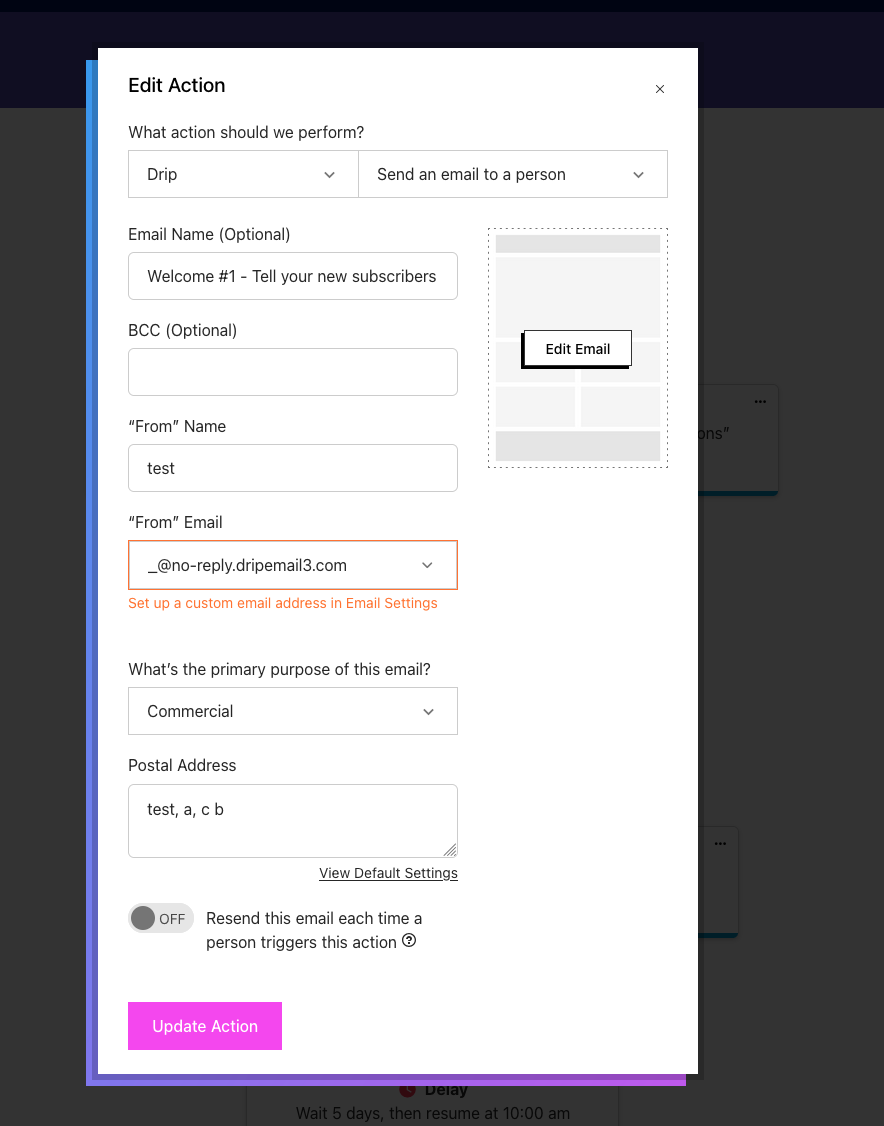Image resolution: width=884 pixels, height=1126 pixels.
Task: Click the Edit Email button
Action: (578, 349)
